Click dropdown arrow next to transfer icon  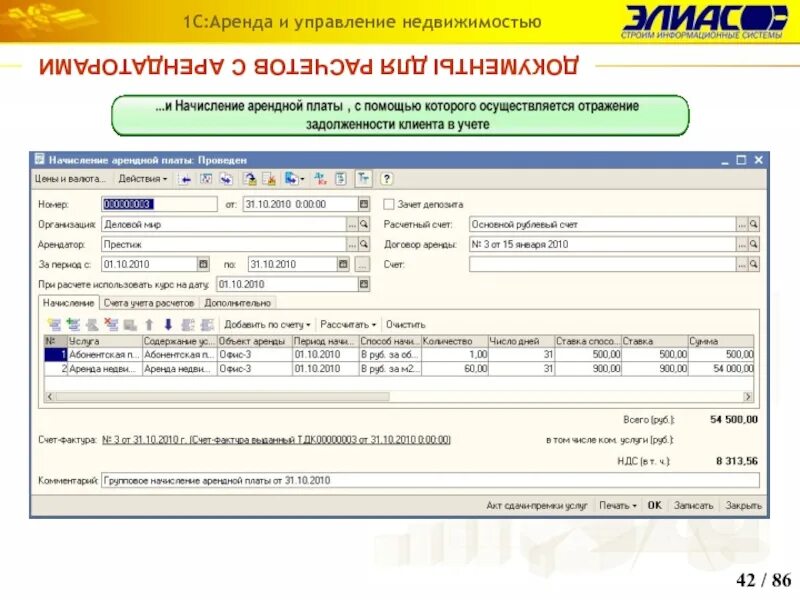point(302,179)
